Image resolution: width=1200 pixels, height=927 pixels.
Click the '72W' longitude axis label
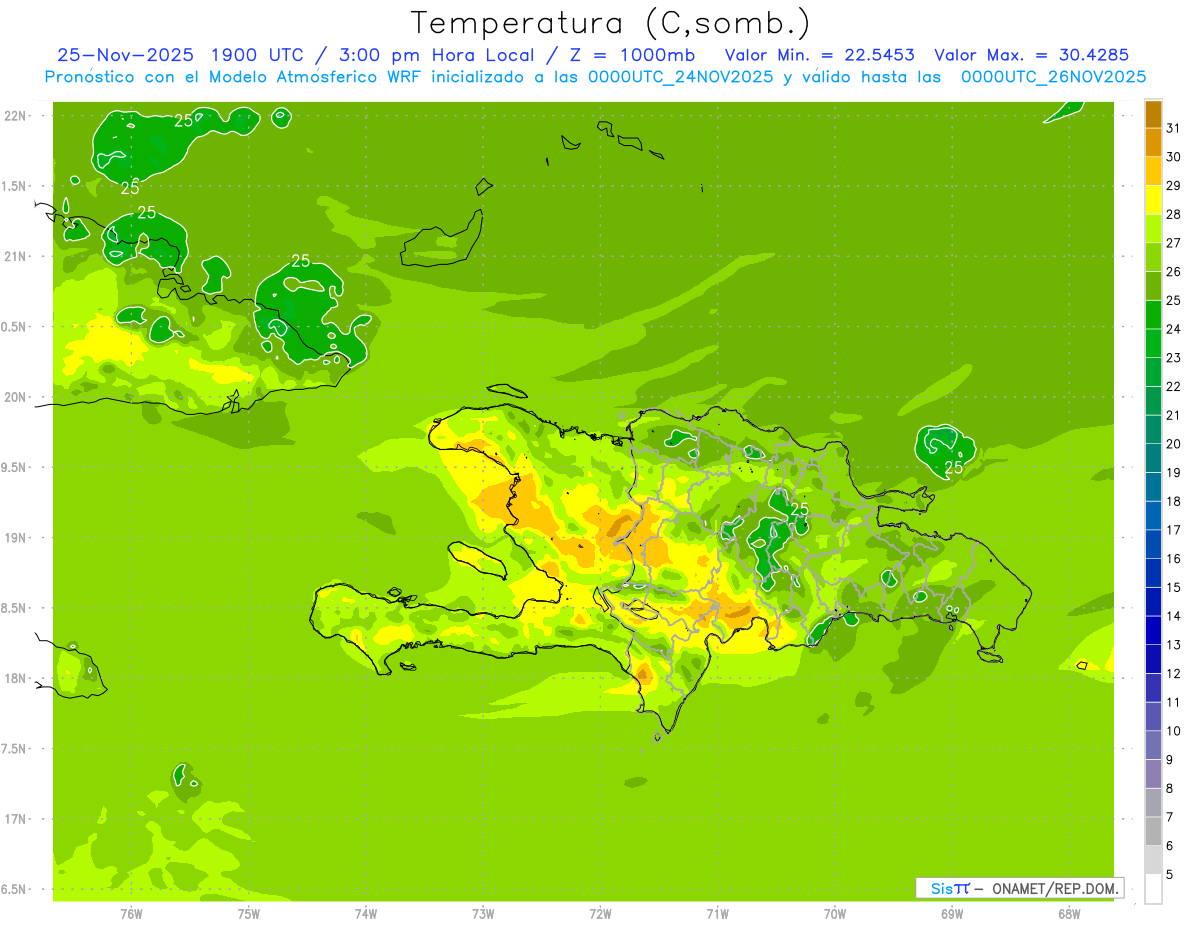600,913
